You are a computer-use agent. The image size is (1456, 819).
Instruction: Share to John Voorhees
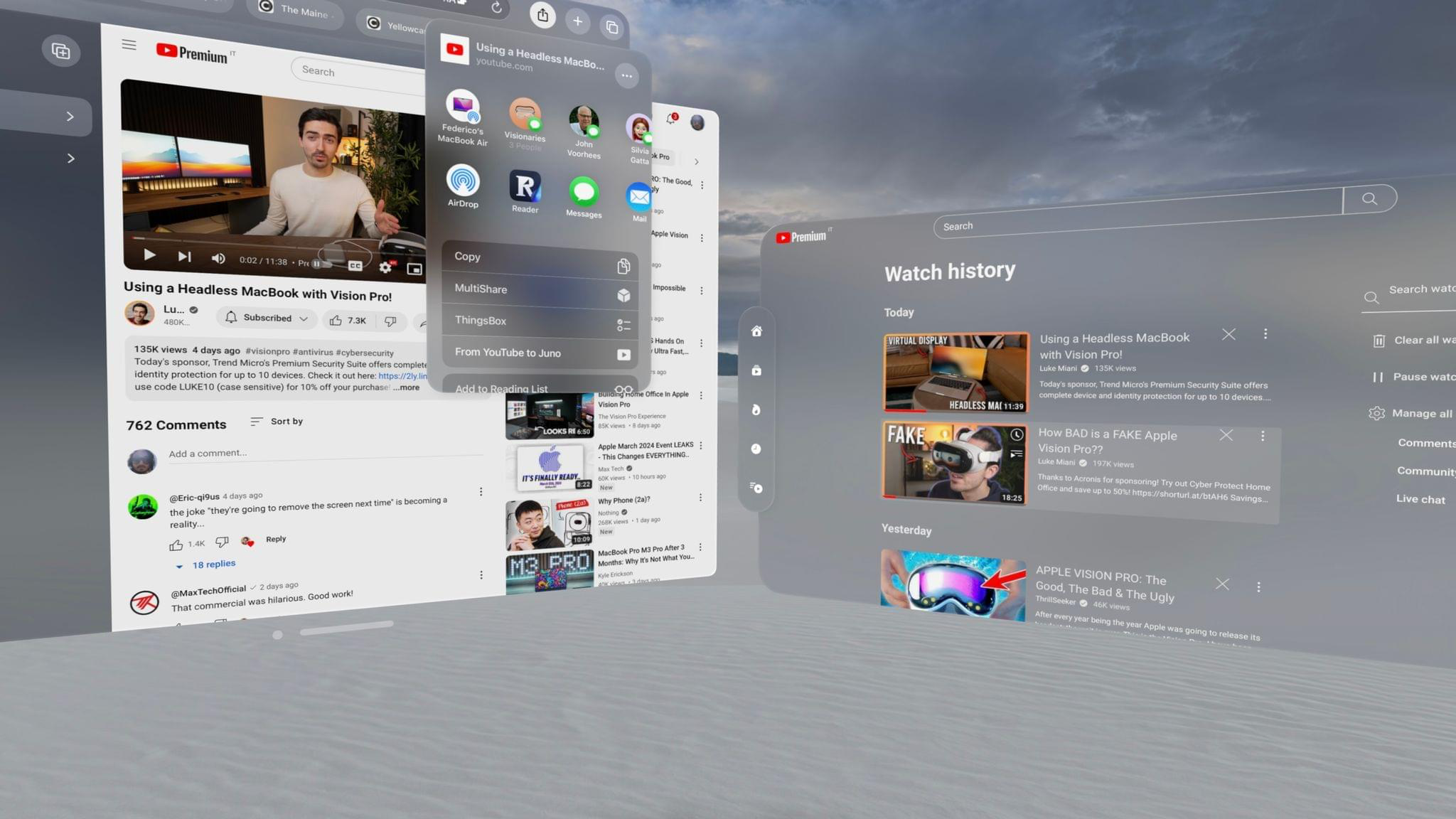[584, 132]
